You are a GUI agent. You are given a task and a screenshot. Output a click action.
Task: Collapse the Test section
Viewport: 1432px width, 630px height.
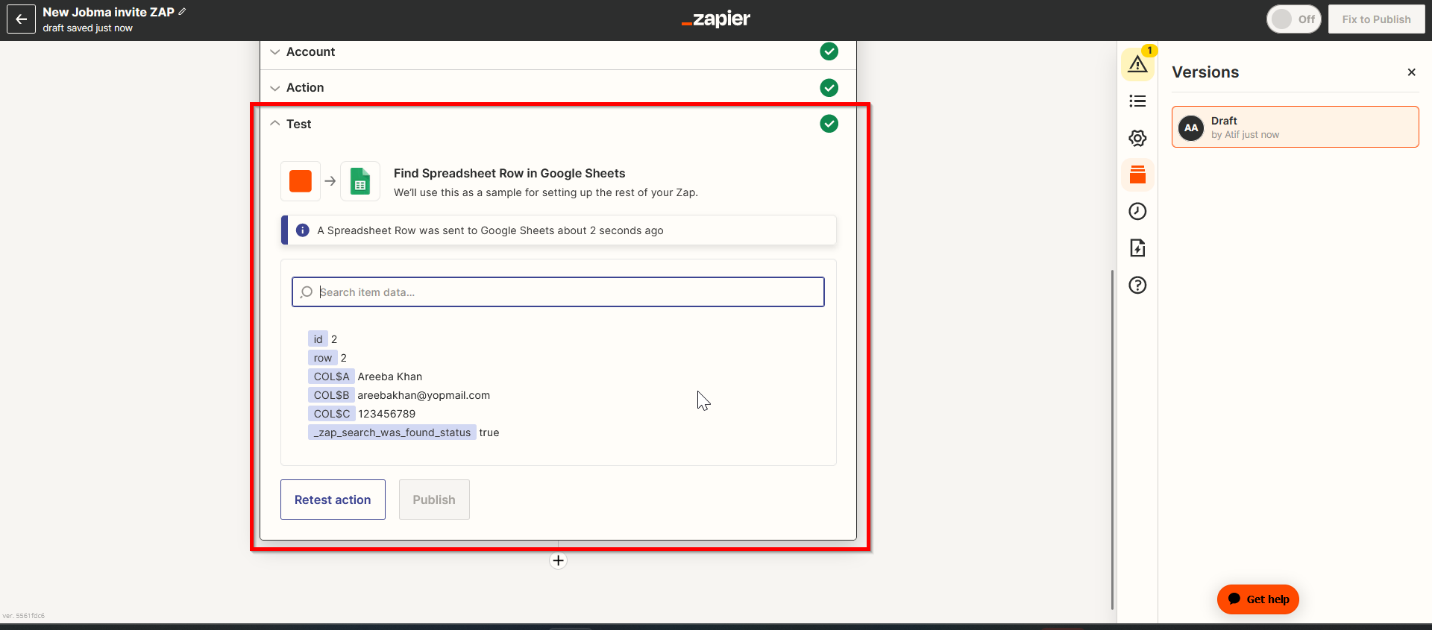298,124
